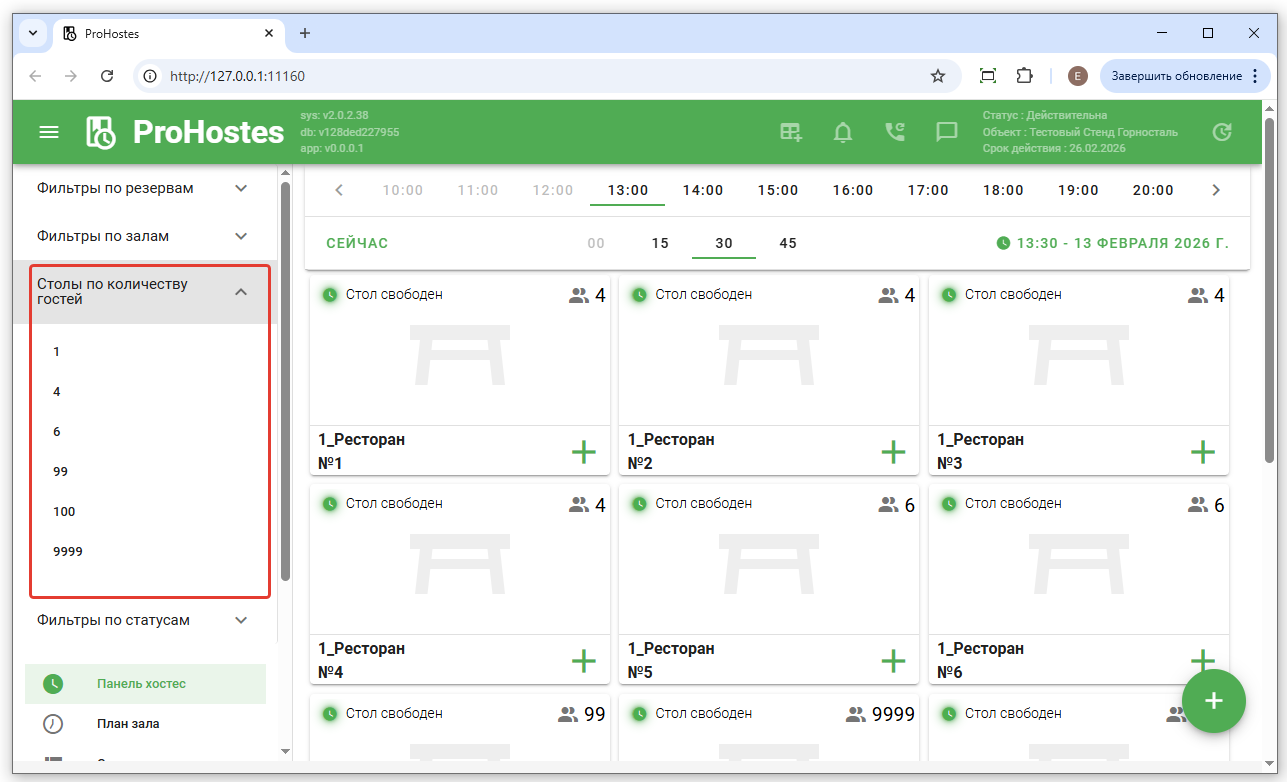Expand Фильтры по залам section

pos(143,236)
